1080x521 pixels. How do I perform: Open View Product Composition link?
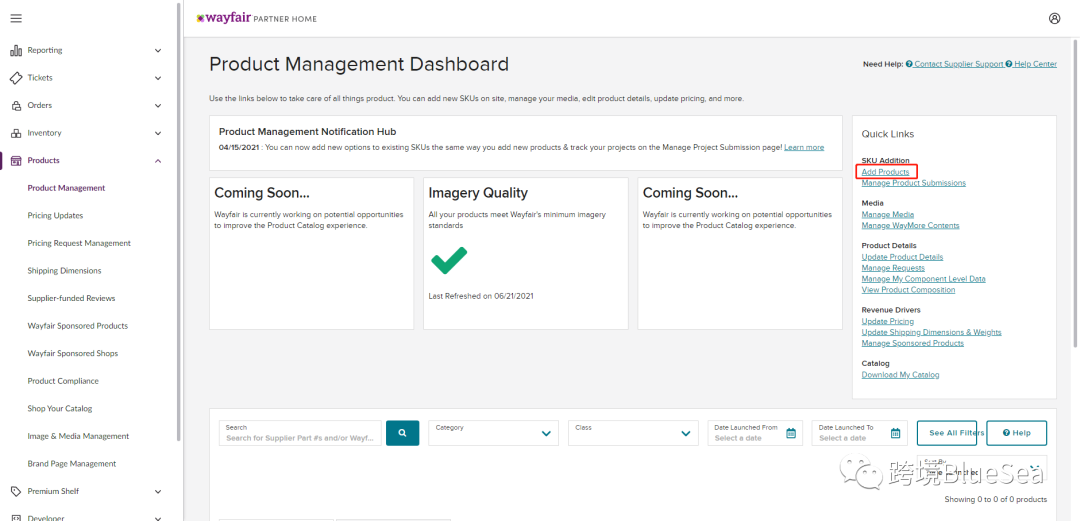(x=908, y=290)
